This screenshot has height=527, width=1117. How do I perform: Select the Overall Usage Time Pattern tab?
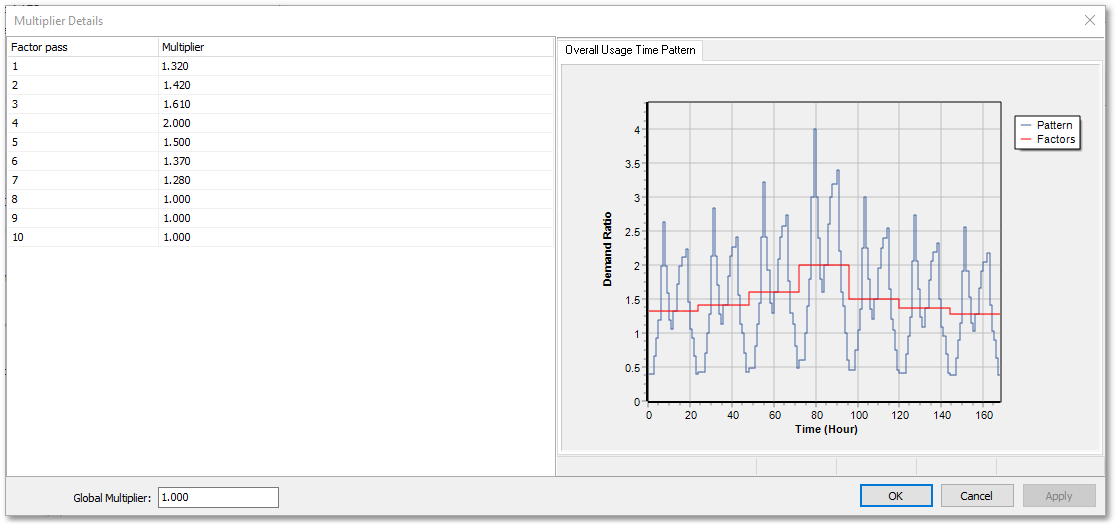[x=630, y=51]
